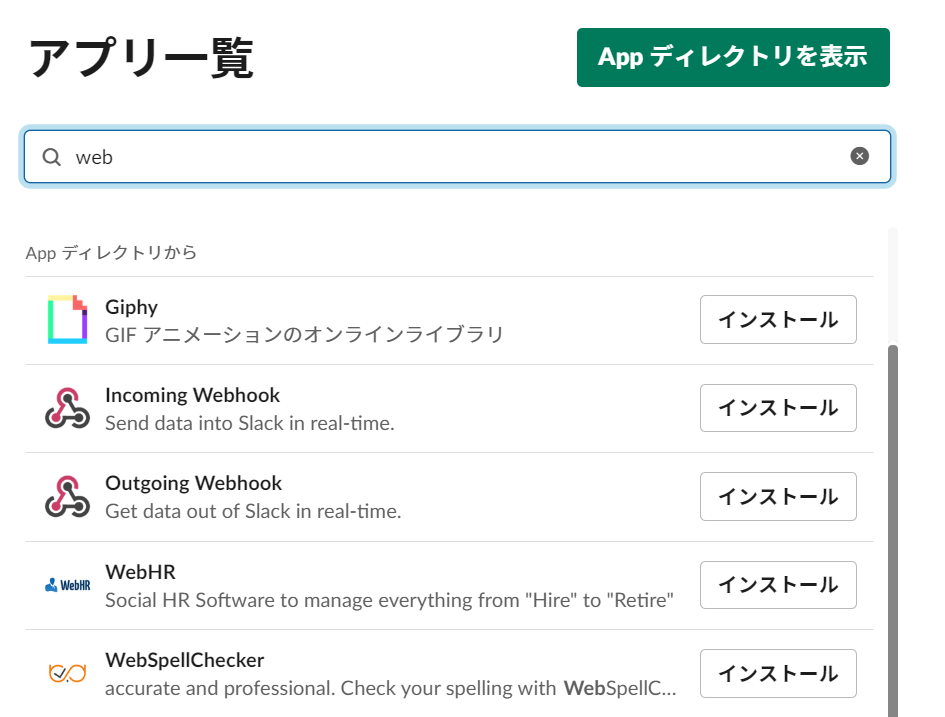945x717 pixels.
Task: Install Incoming Webhook
Action: (x=778, y=408)
